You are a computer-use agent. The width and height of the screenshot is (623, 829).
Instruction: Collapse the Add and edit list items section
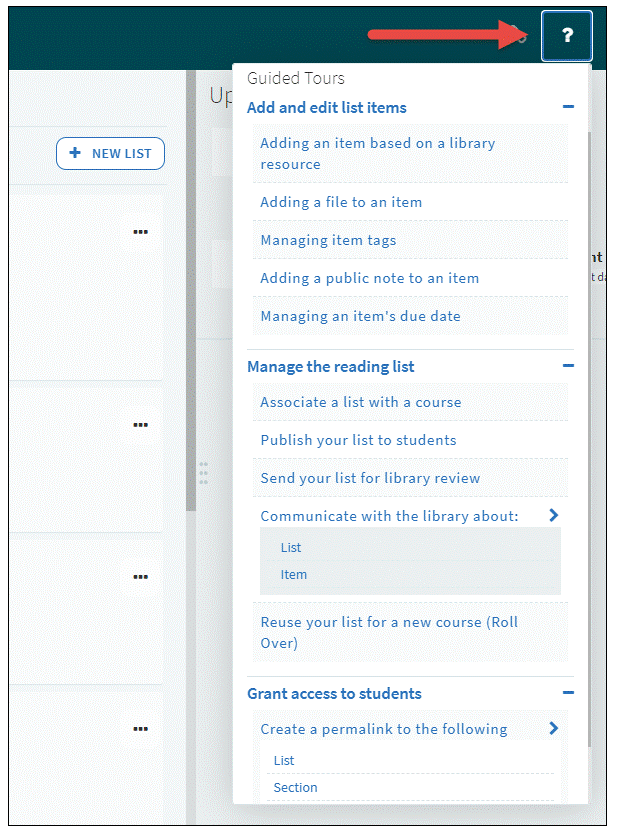569,107
